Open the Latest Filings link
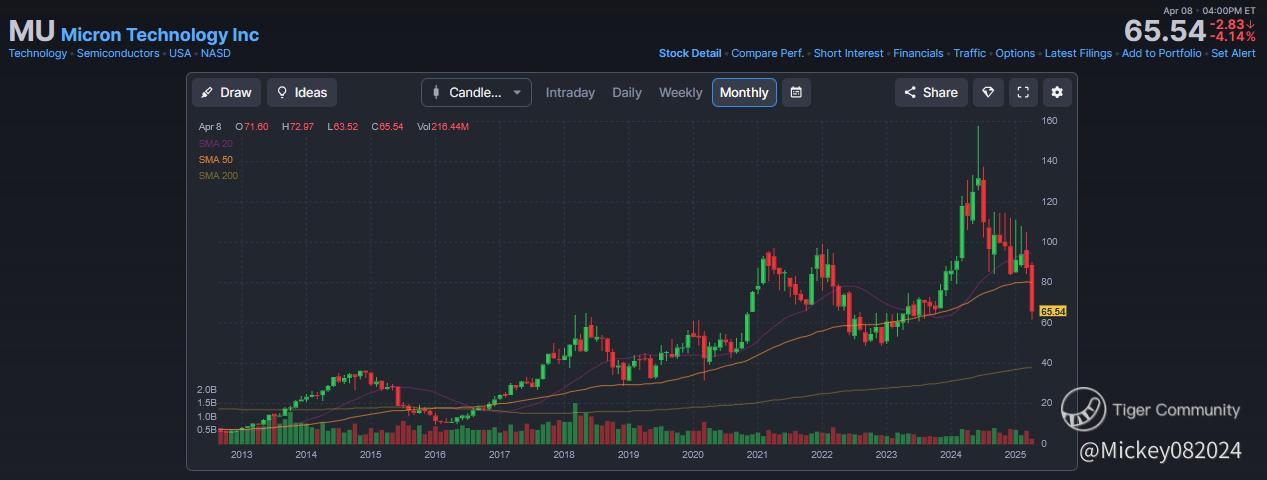The image size is (1267, 480). (1078, 53)
